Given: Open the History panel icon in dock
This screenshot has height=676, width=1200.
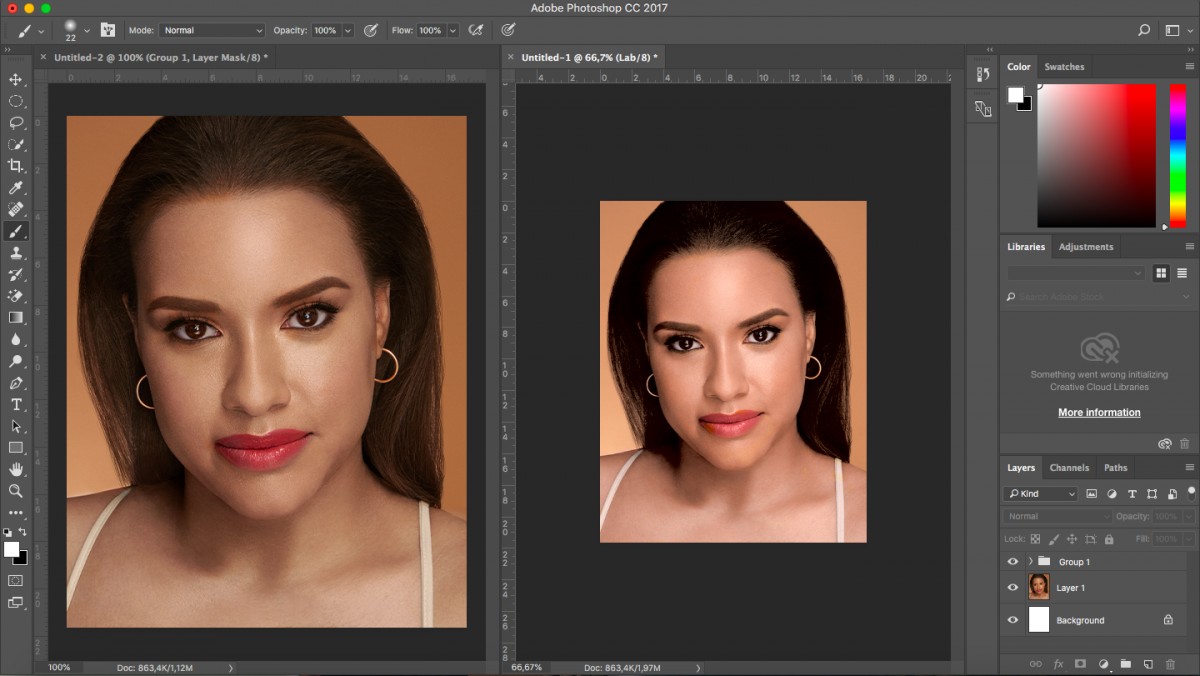Looking at the screenshot, I should [983, 75].
